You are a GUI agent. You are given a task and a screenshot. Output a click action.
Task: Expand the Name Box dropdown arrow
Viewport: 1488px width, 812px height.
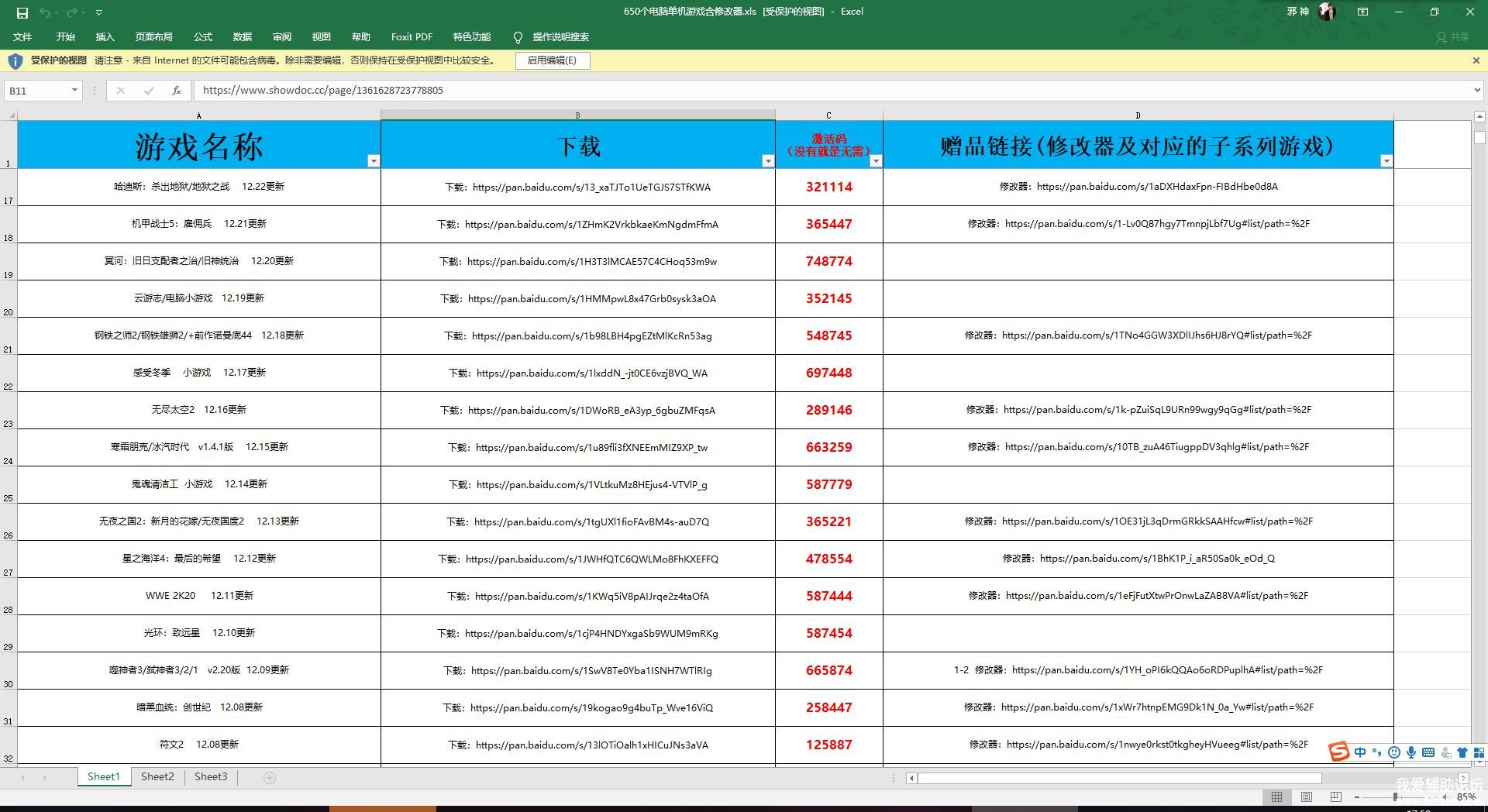coord(74,91)
